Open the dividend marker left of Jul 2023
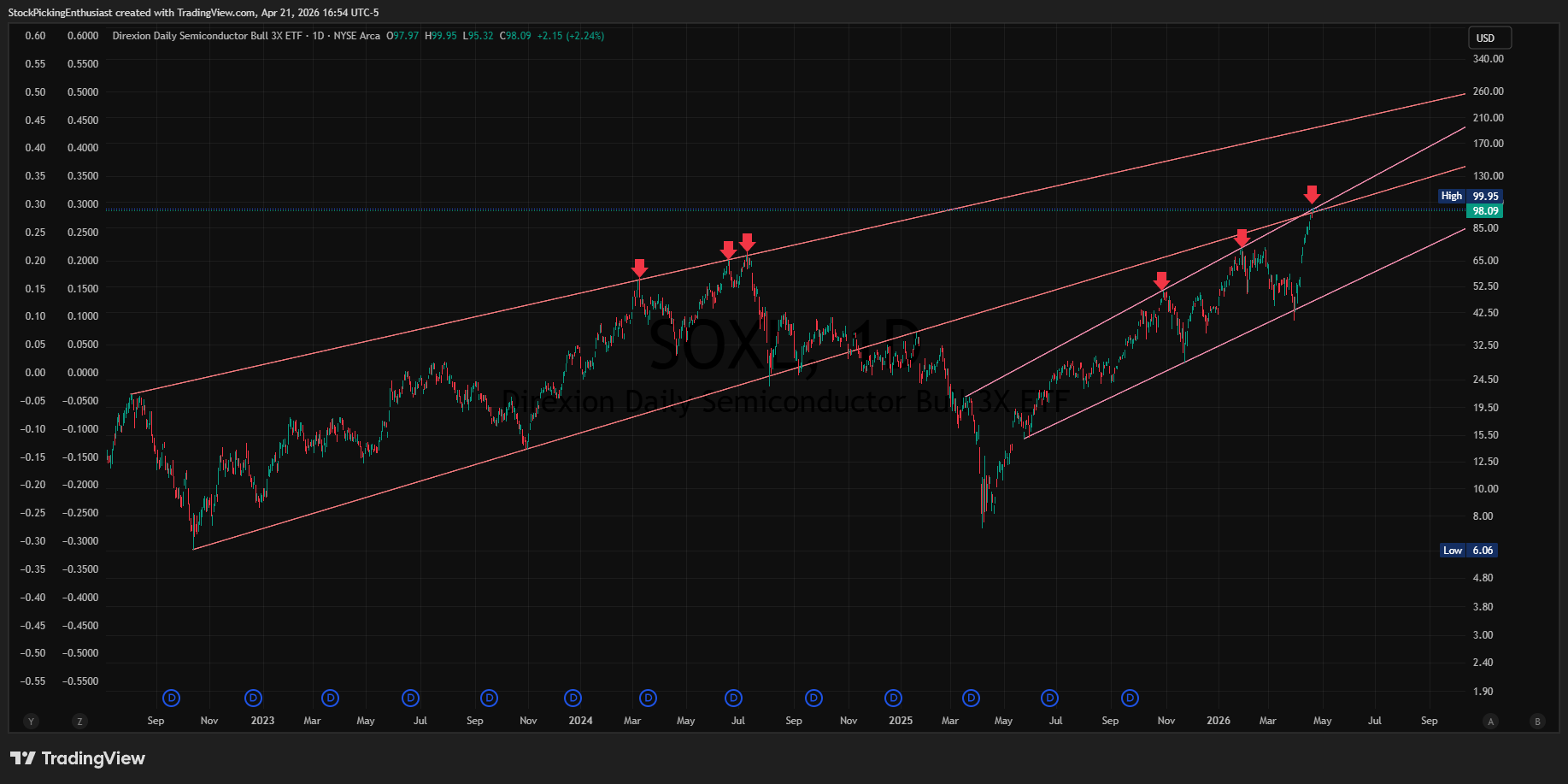This screenshot has width=1568, height=784. point(411,699)
